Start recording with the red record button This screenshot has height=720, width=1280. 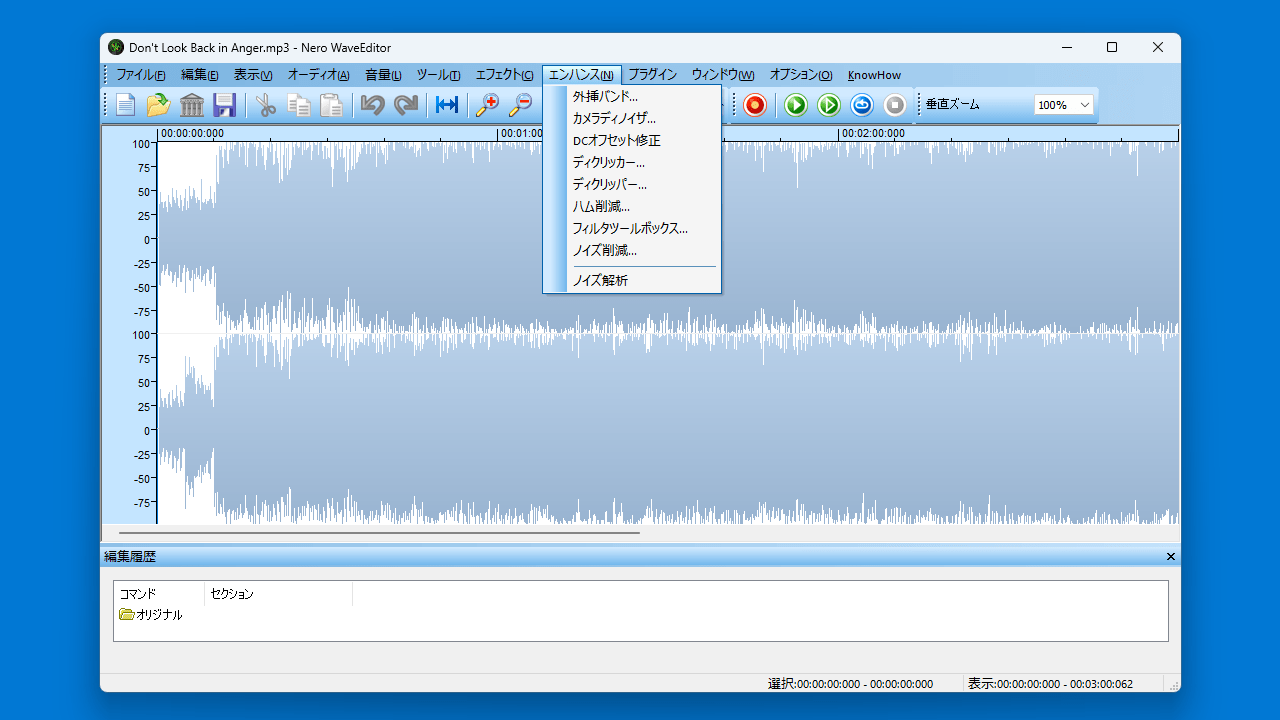click(755, 105)
